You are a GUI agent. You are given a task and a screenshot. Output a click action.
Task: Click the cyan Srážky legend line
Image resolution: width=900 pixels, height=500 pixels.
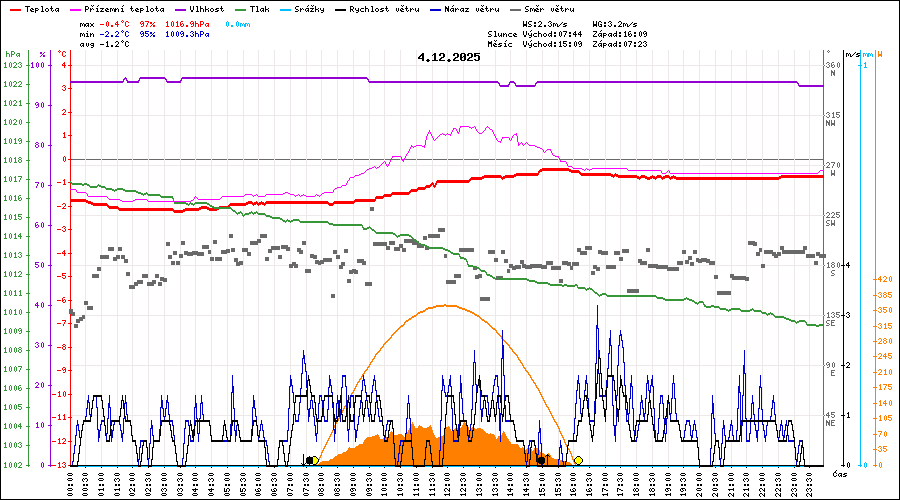pyautogui.click(x=287, y=9)
